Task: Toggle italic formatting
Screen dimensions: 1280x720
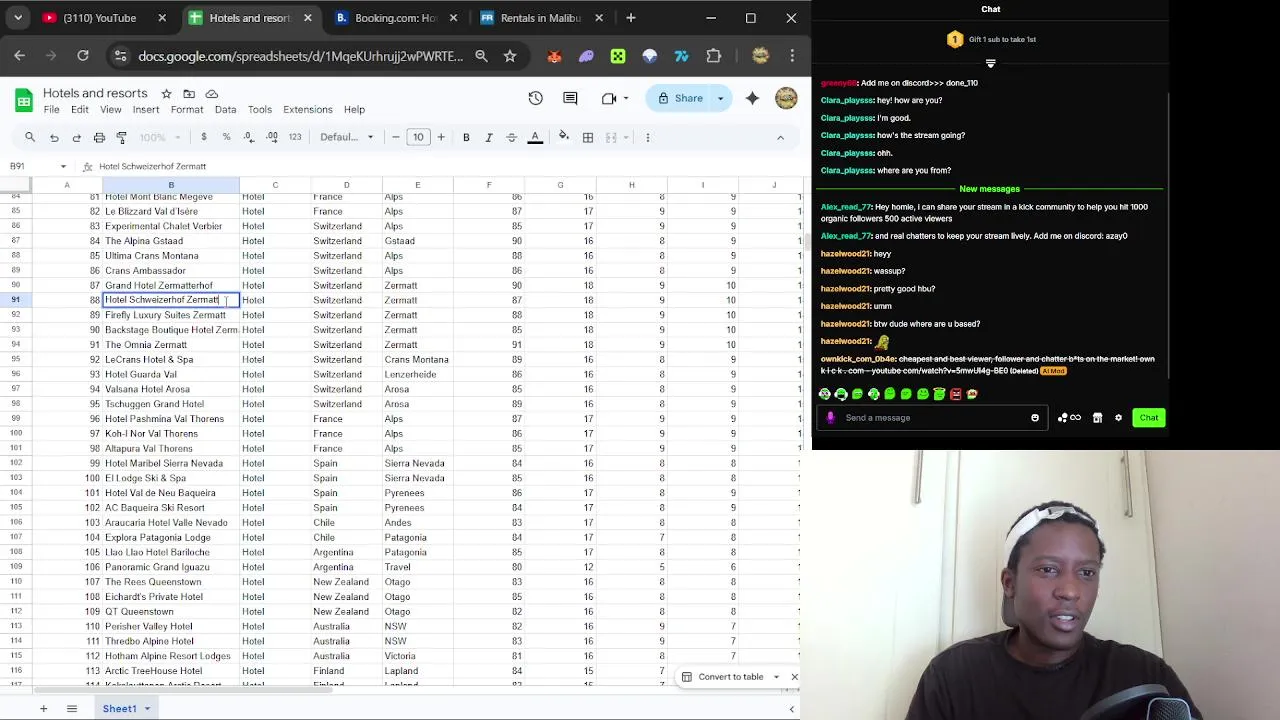Action: pyautogui.click(x=489, y=137)
